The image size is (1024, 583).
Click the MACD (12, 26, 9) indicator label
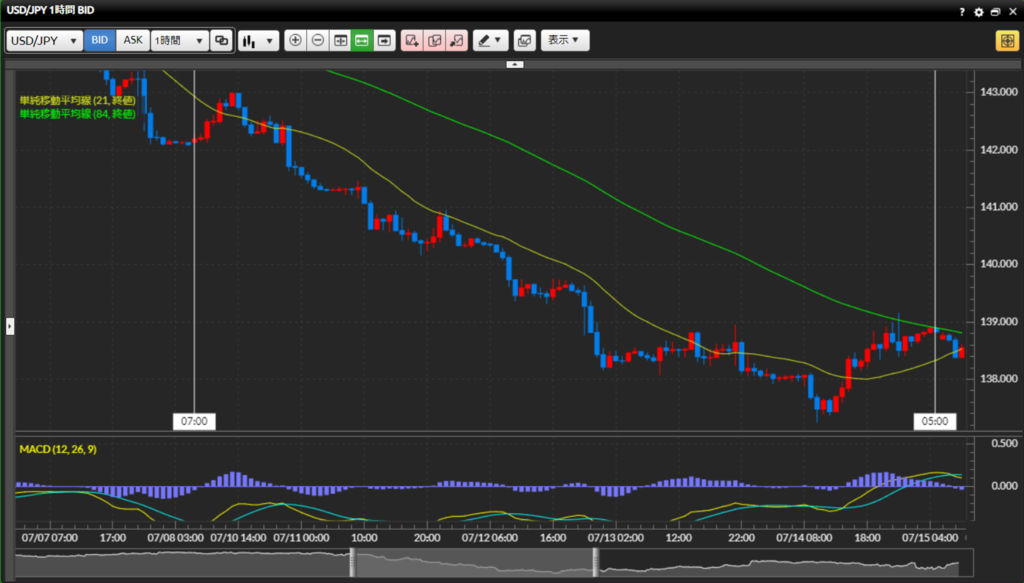coord(58,449)
